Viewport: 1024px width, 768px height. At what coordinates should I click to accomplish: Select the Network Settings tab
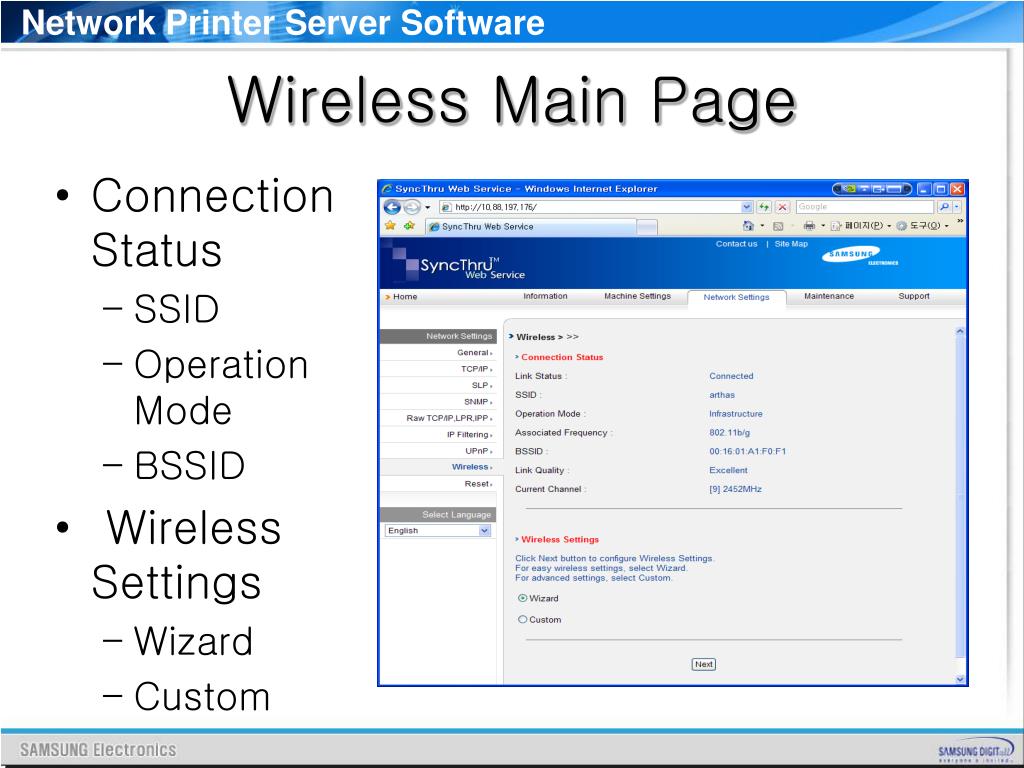(737, 297)
